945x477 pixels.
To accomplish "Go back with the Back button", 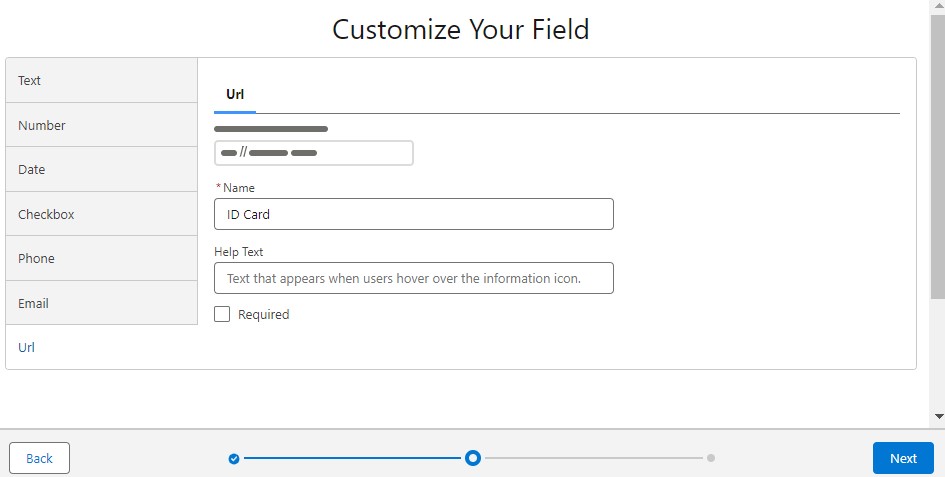I will [39, 458].
